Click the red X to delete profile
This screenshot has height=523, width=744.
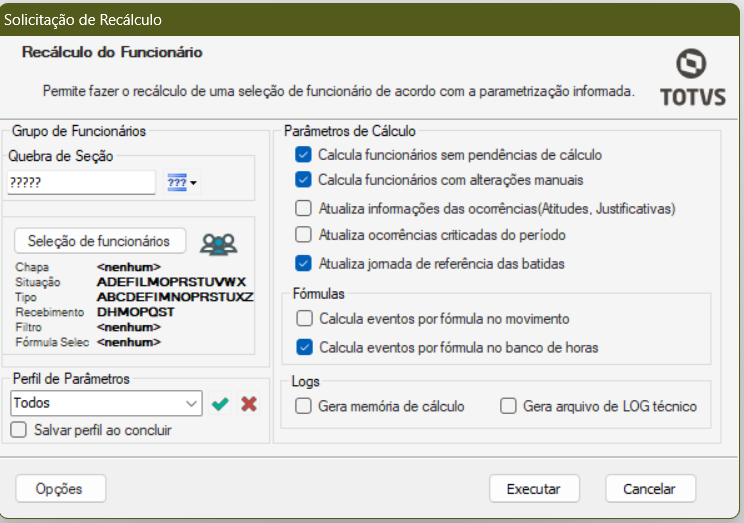pyautogui.click(x=249, y=404)
